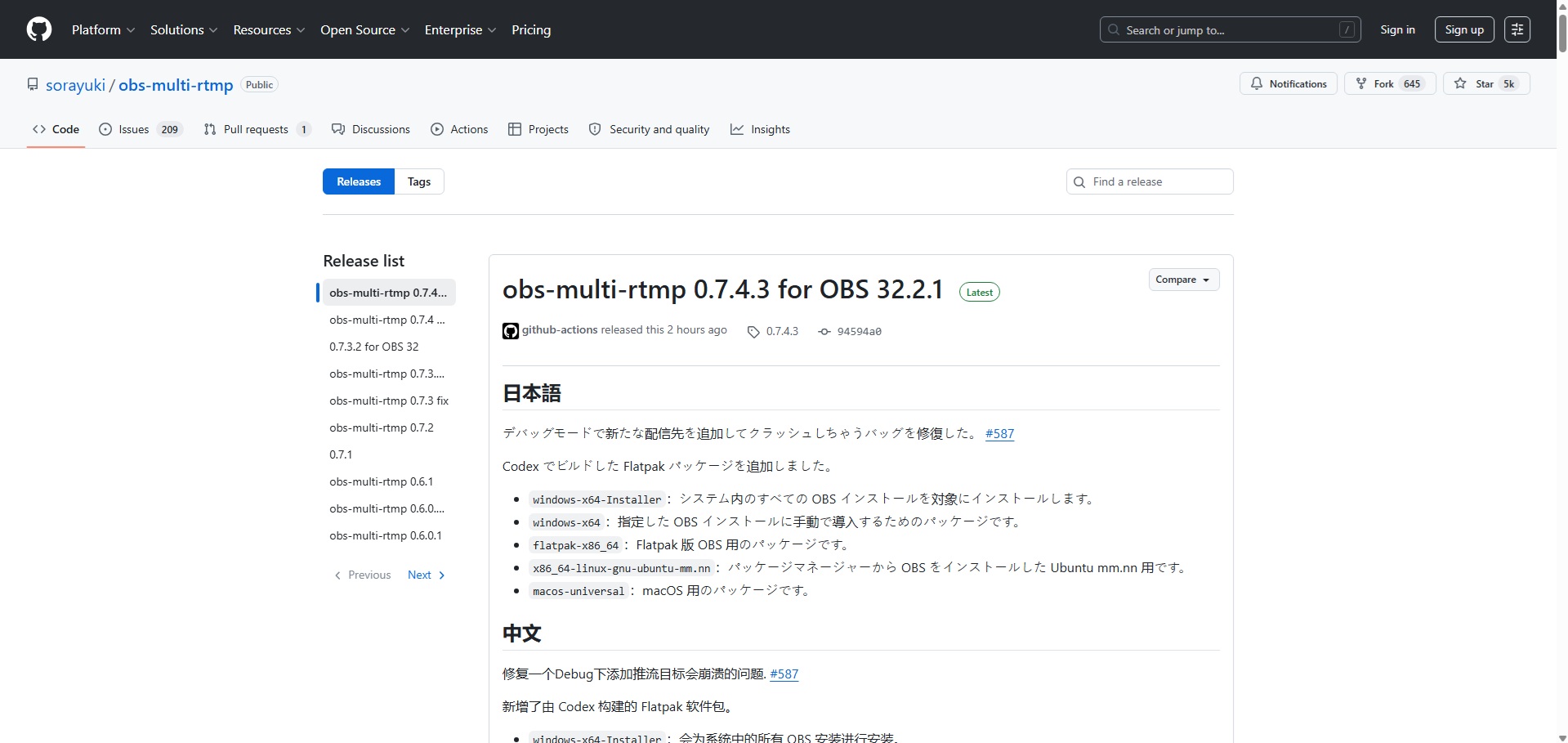Click the Find a release search field
The width and height of the screenshot is (1568, 743).
click(1150, 181)
